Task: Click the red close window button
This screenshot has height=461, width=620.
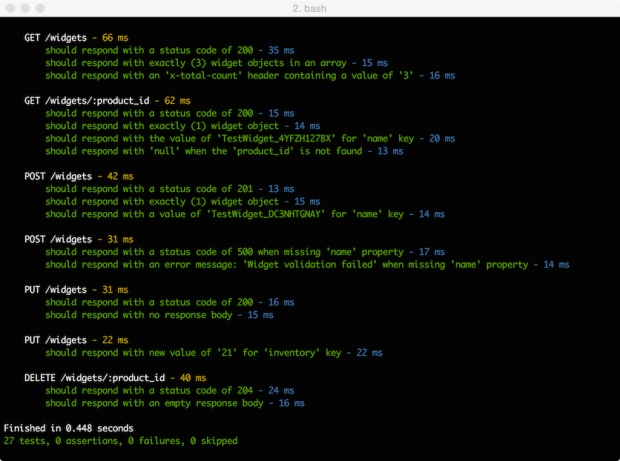Action: (x=11, y=8)
